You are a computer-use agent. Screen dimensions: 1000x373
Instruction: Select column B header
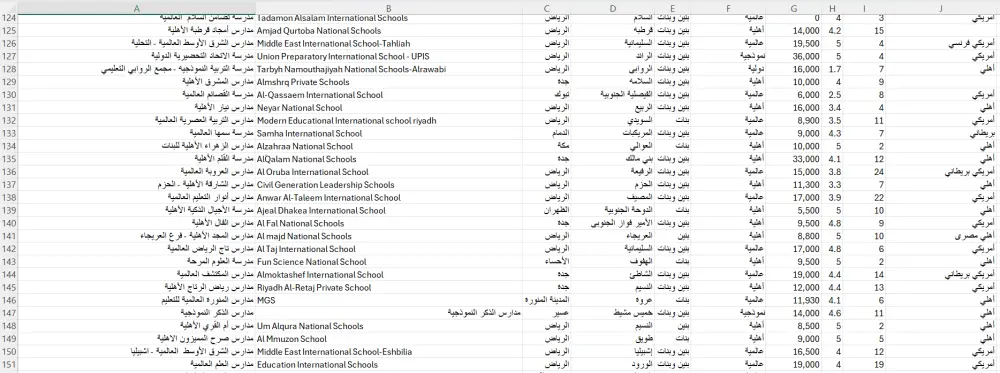point(389,8)
